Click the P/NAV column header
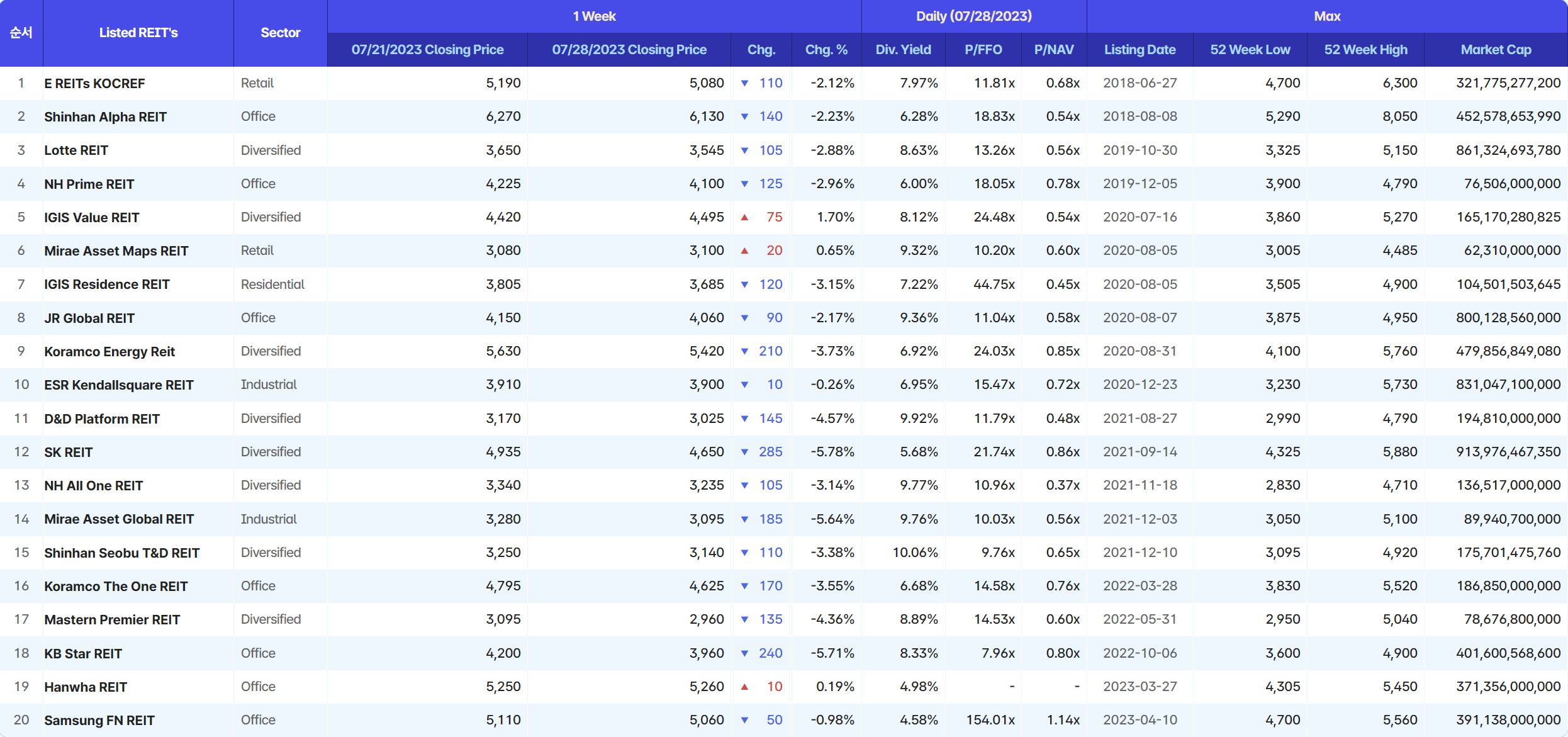Viewport: 1568px width, 737px height. coord(1054,50)
